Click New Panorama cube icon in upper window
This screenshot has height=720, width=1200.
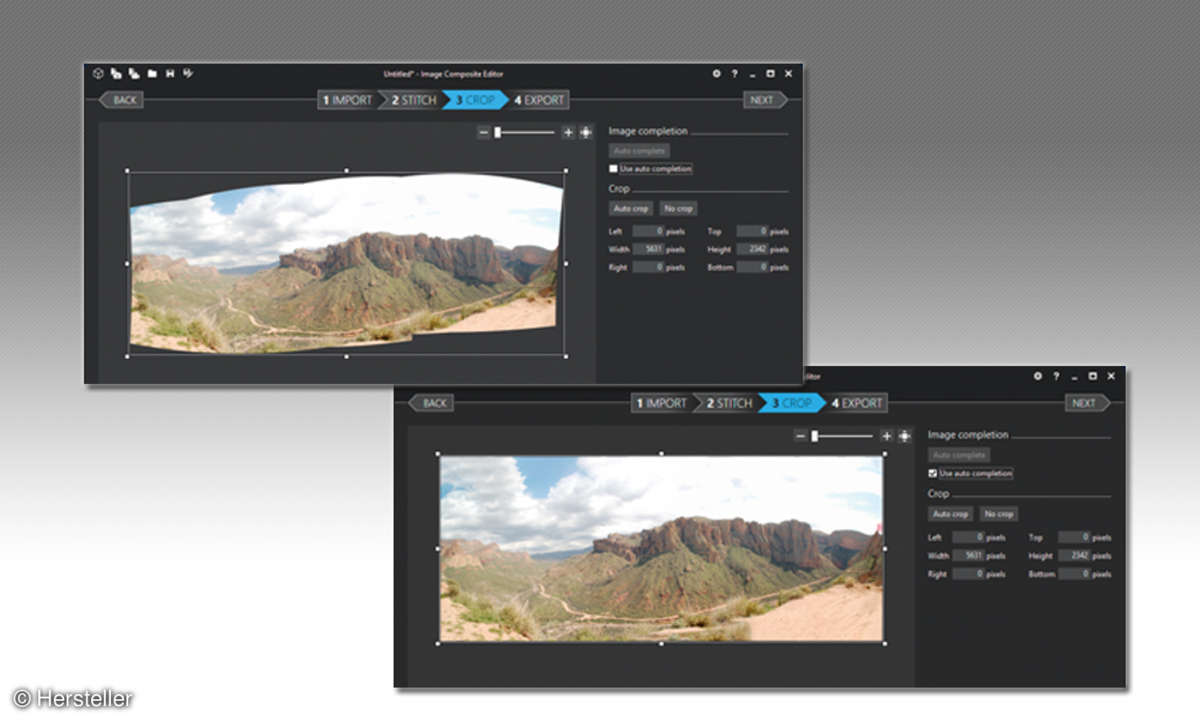coord(98,73)
